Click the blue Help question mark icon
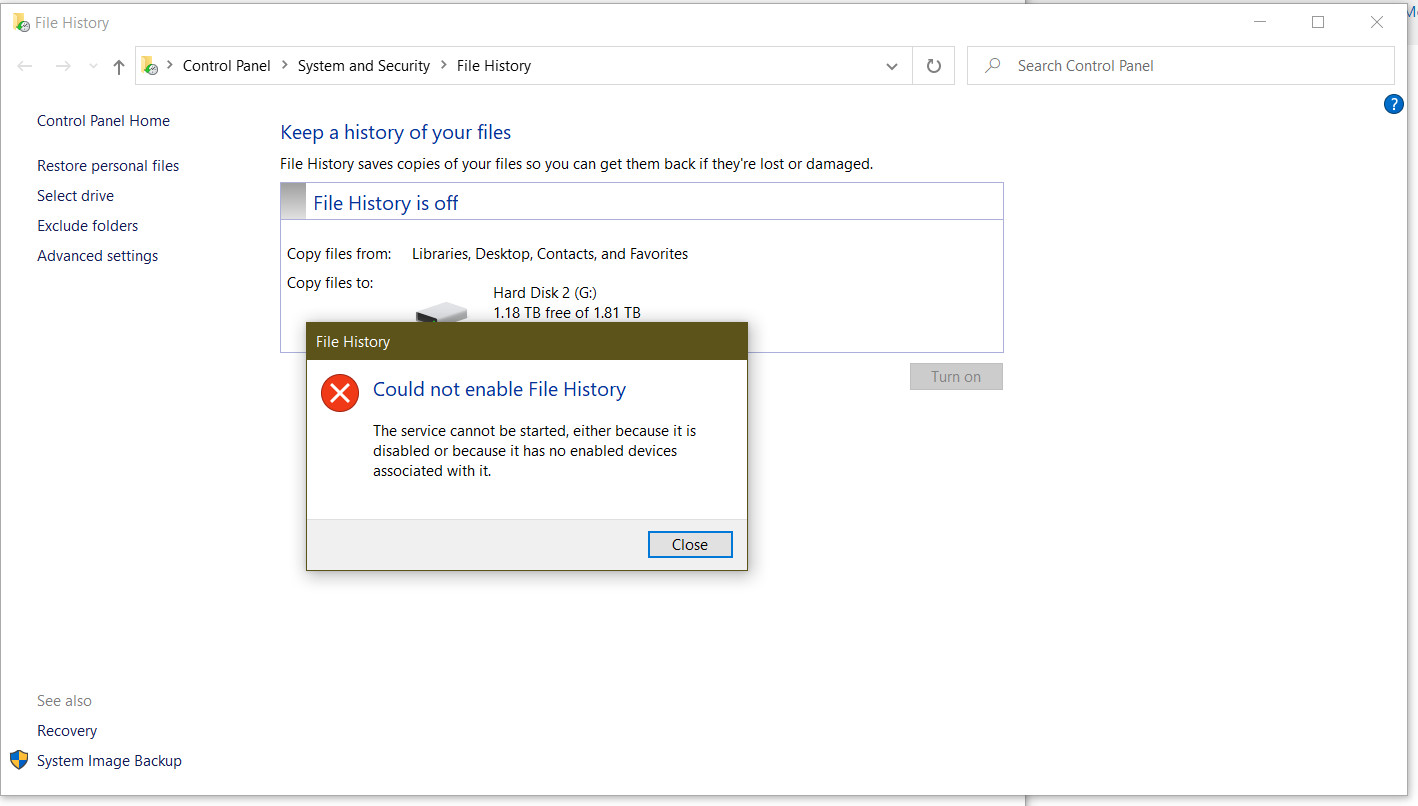 pyautogui.click(x=1393, y=104)
